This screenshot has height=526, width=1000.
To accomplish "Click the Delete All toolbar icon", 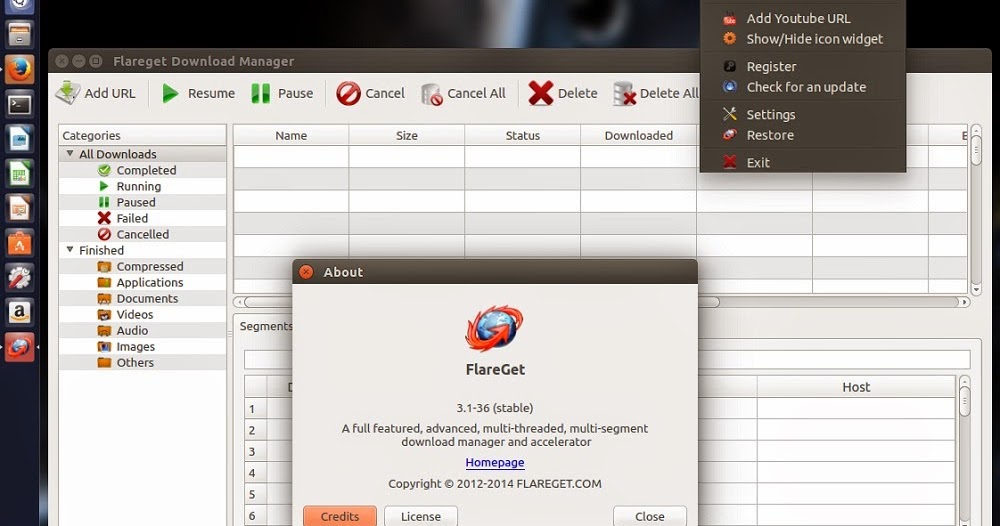I will click(x=624, y=94).
